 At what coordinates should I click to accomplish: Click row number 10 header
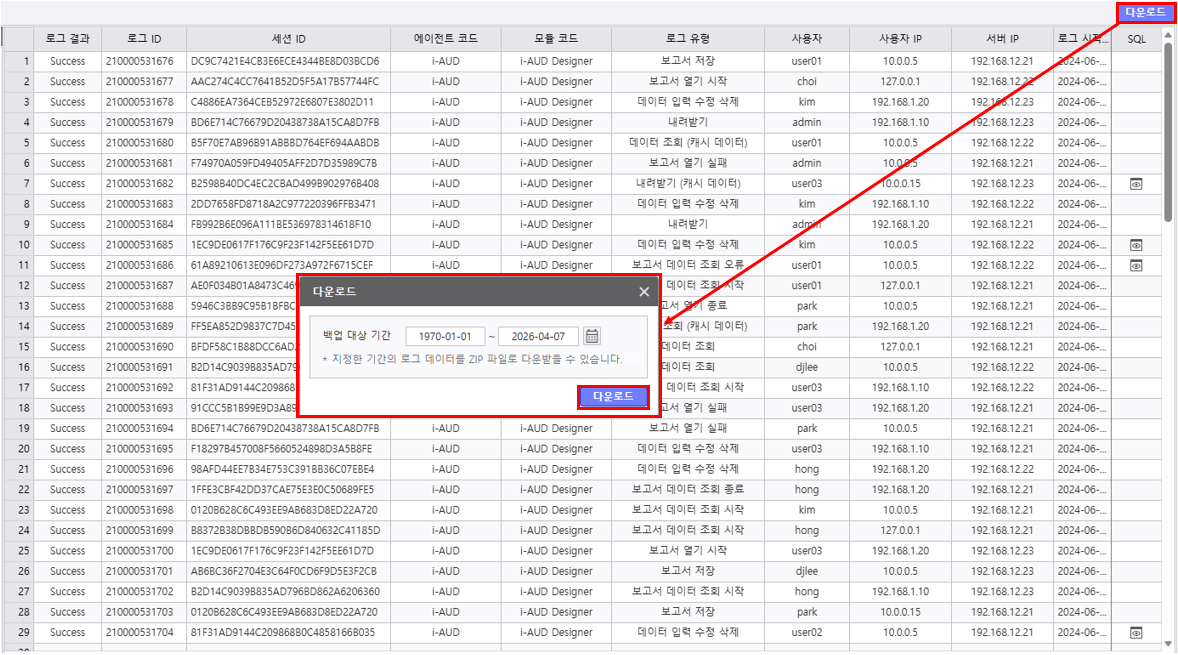(x=19, y=245)
